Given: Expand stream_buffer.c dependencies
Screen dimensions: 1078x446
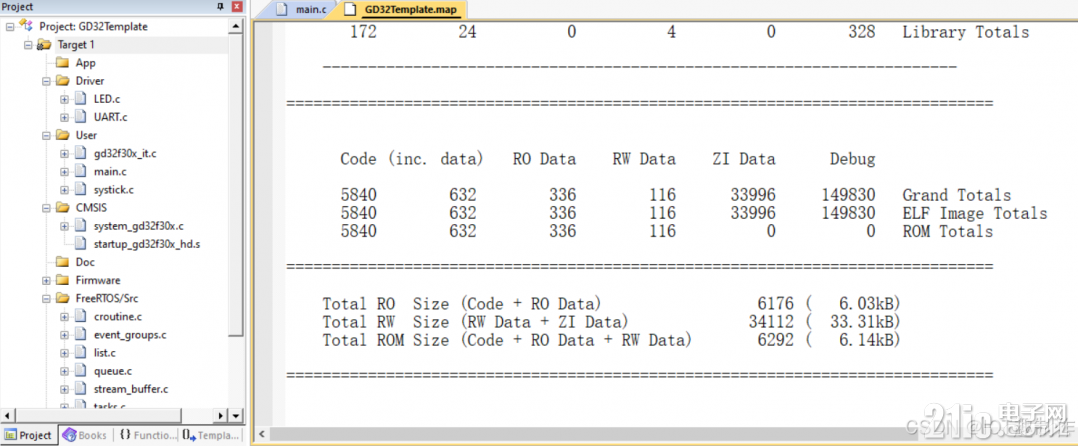Looking at the screenshot, I should pyautogui.click(x=65, y=389).
